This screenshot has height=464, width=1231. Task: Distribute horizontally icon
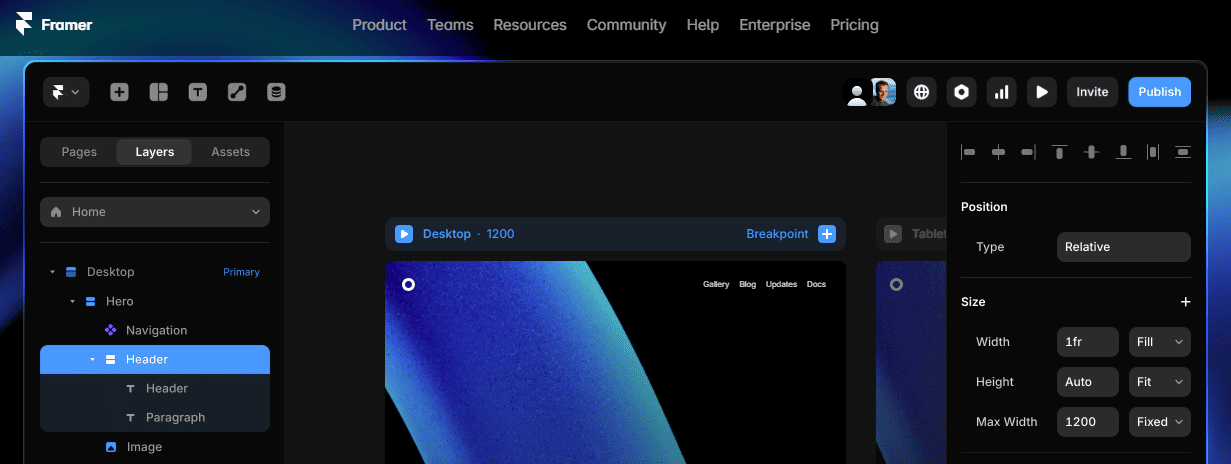(1153, 152)
